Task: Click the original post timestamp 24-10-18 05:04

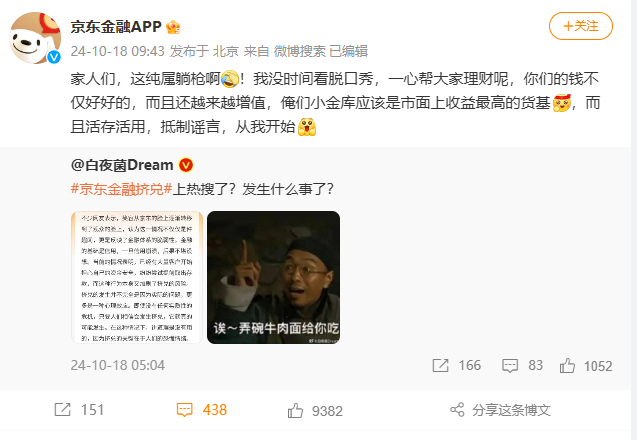Action: (x=118, y=365)
